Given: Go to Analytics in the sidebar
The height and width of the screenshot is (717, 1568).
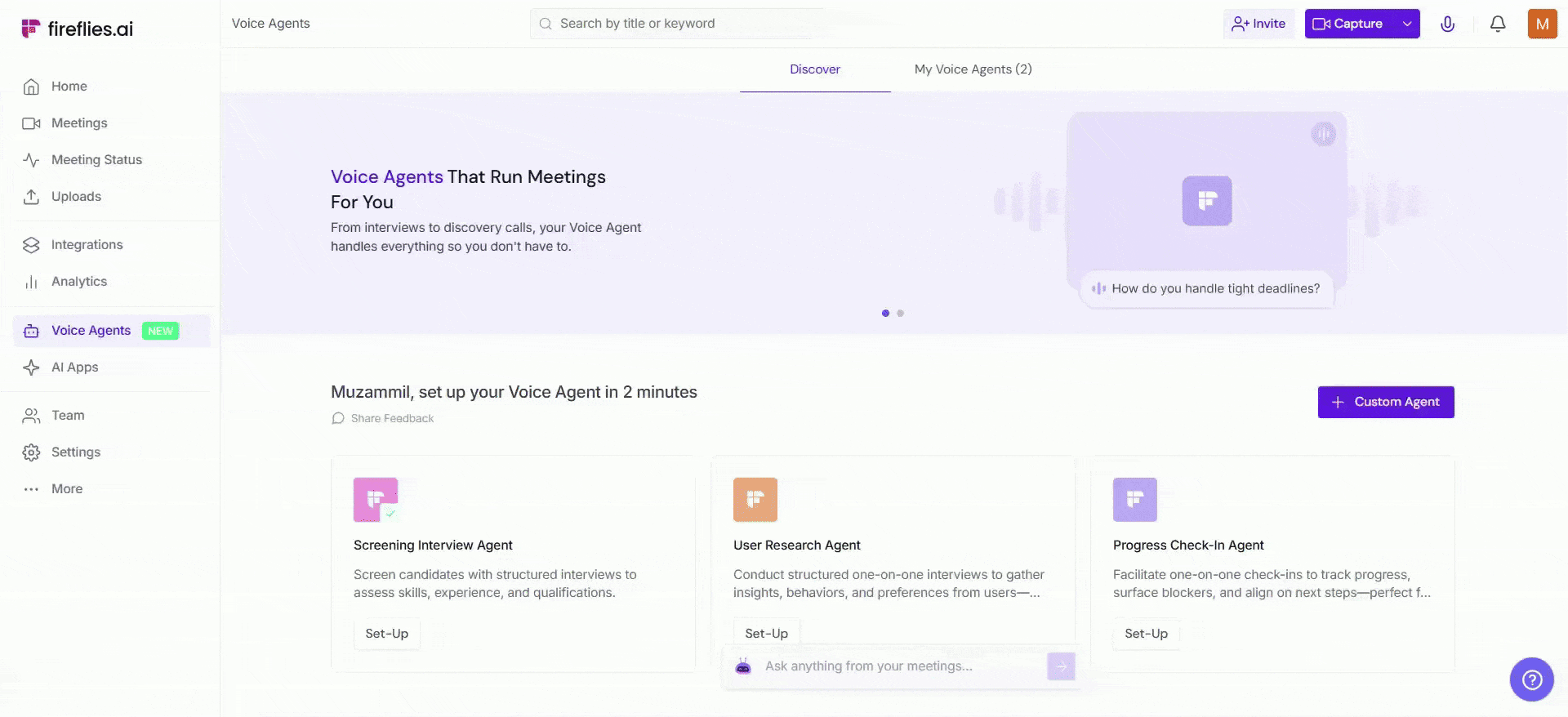Looking at the screenshot, I should coord(79,282).
